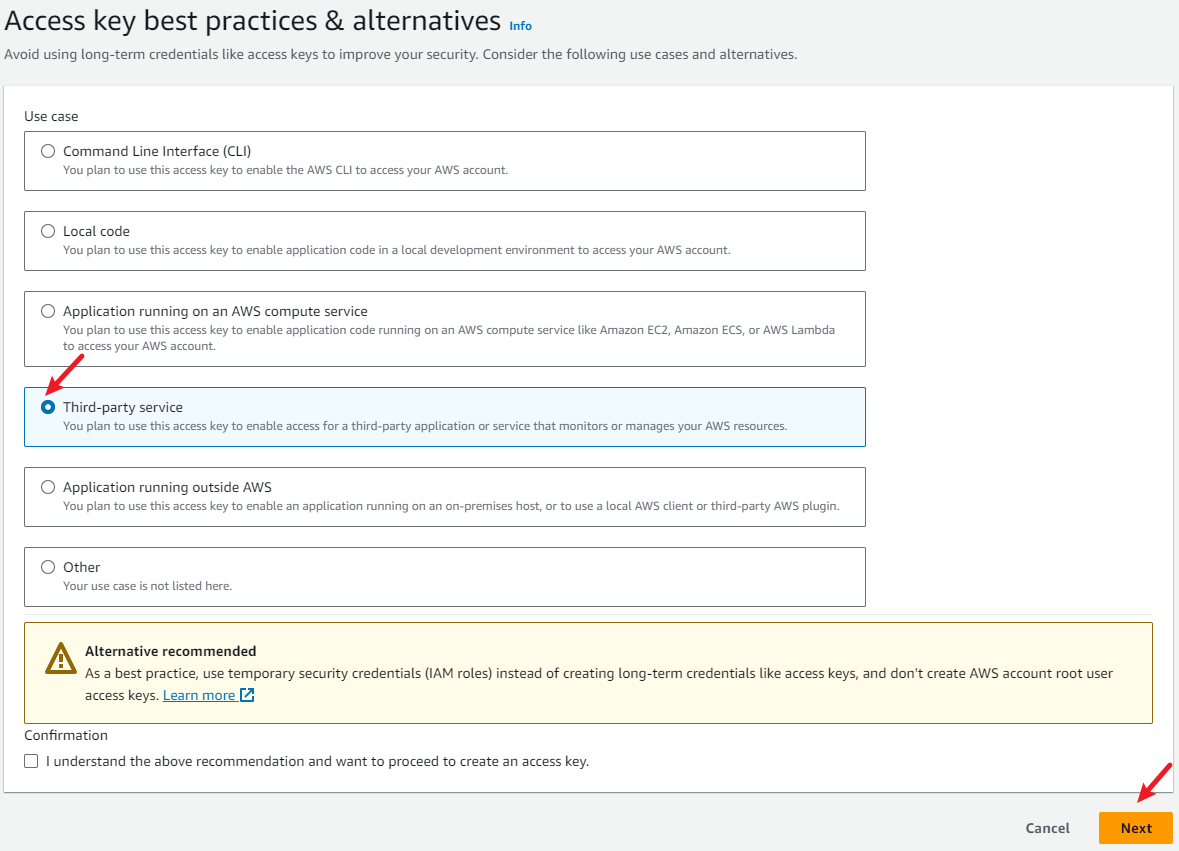Click the Alternative recommended heading
Viewport: 1179px width, 851px height.
(x=171, y=651)
